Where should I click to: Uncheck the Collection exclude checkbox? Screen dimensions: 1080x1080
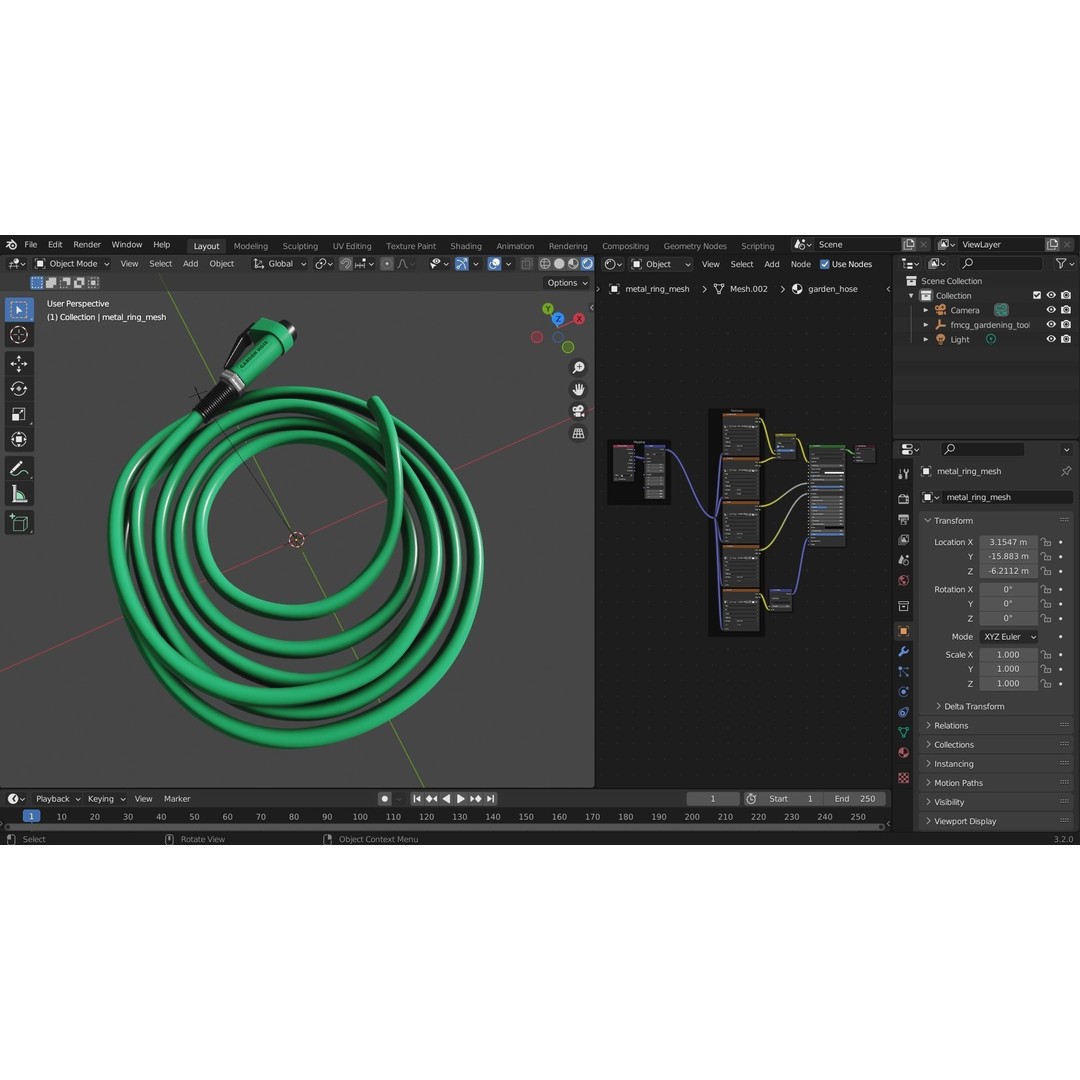pyautogui.click(x=1037, y=295)
